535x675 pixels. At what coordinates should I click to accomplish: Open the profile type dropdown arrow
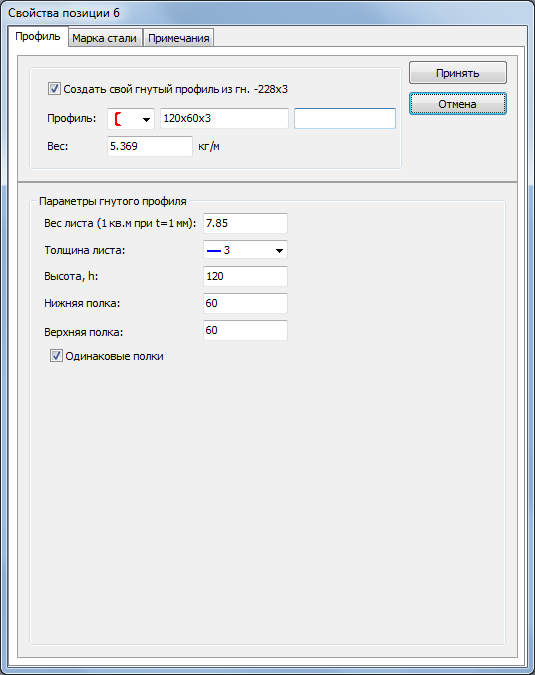tap(146, 119)
